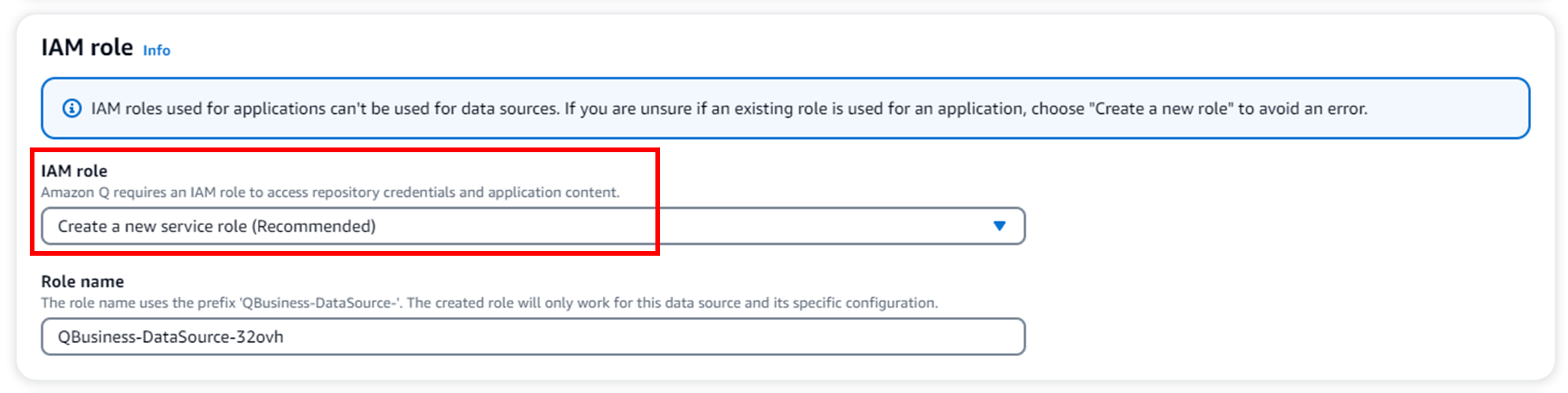Click the alert text about application IAM roles
This screenshot has width=1568, height=393.
point(392,108)
